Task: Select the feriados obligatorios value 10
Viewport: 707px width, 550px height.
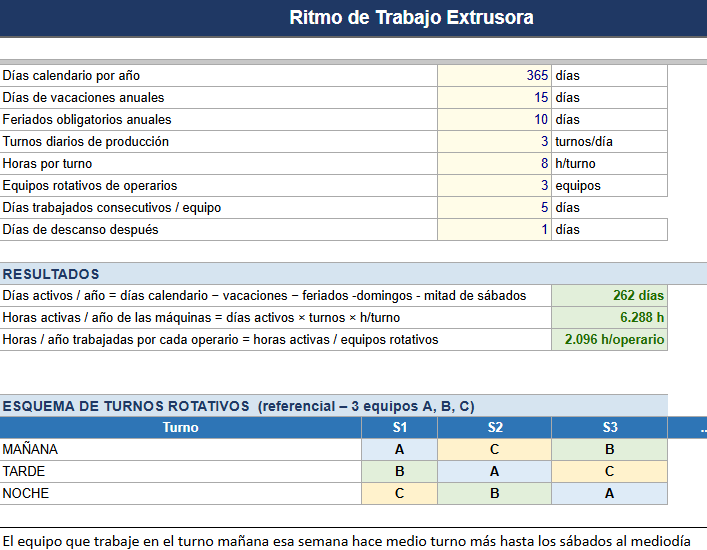Action: [494, 119]
